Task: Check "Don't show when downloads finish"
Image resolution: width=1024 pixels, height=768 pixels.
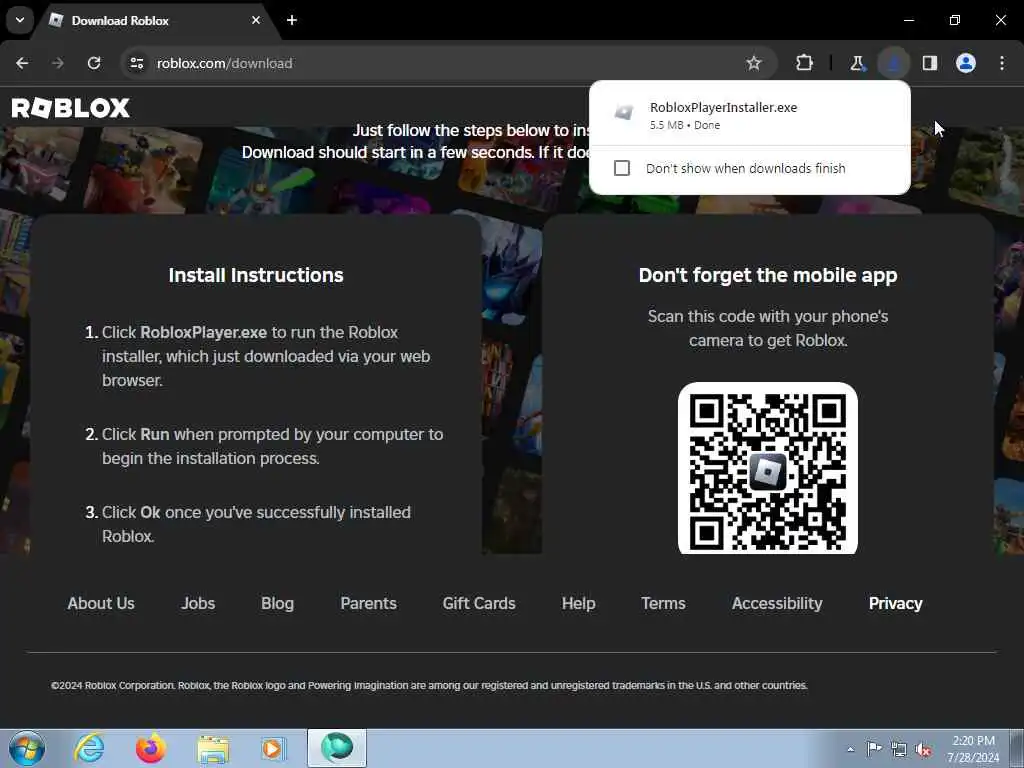Action: pos(622,168)
